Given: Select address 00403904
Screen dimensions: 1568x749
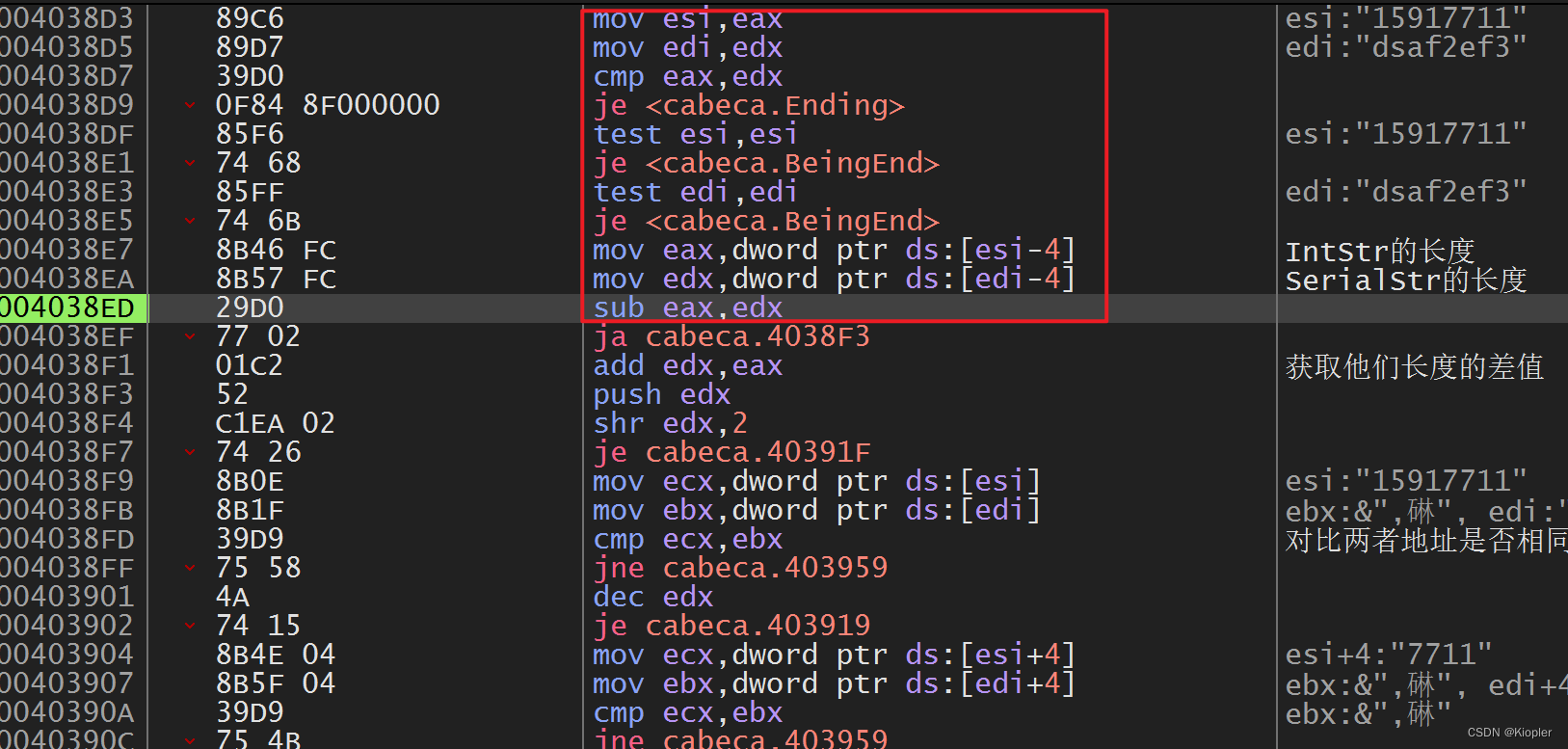Looking at the screenshot, I should pos(66,655).
